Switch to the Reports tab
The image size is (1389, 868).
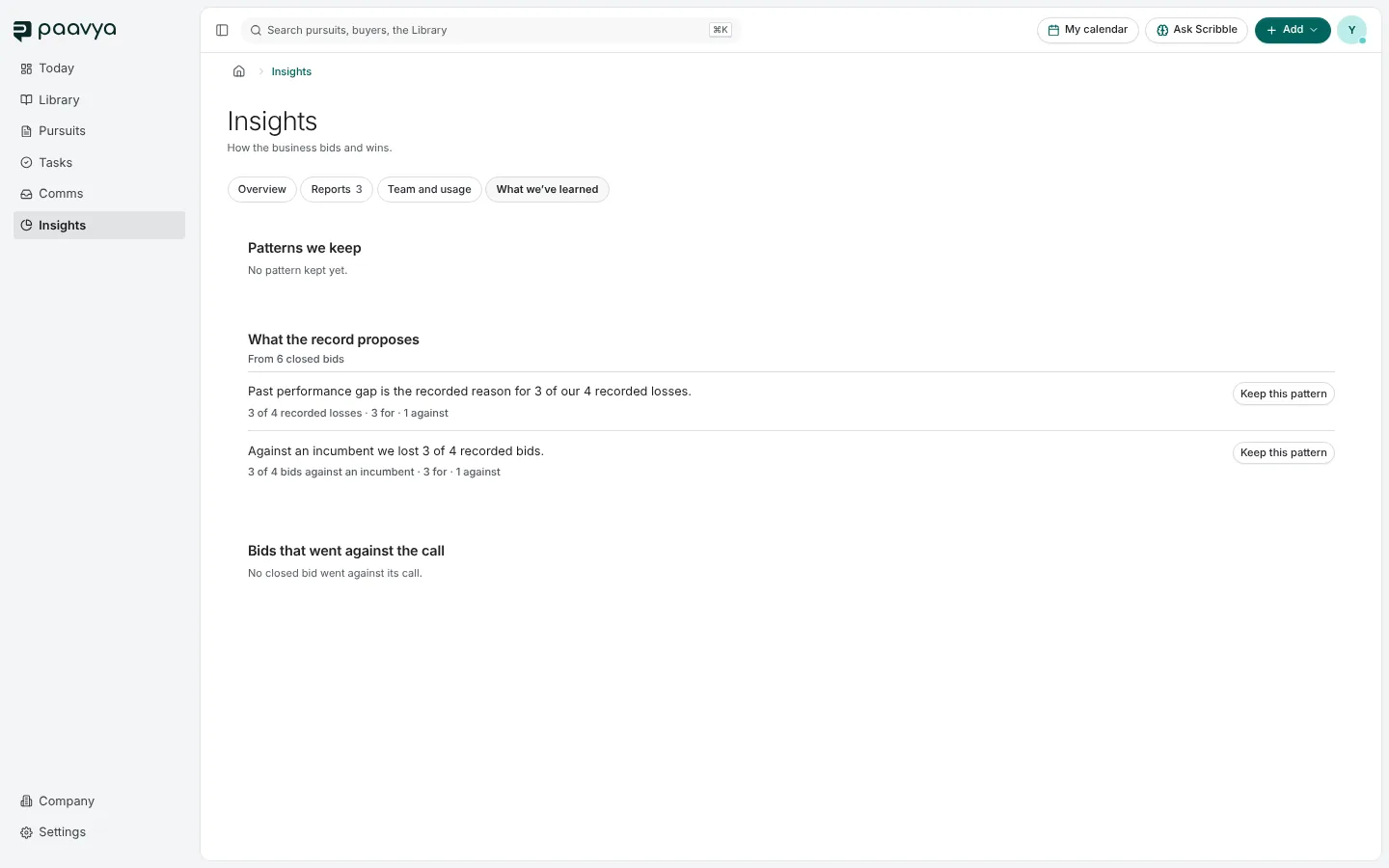[337, 190]
